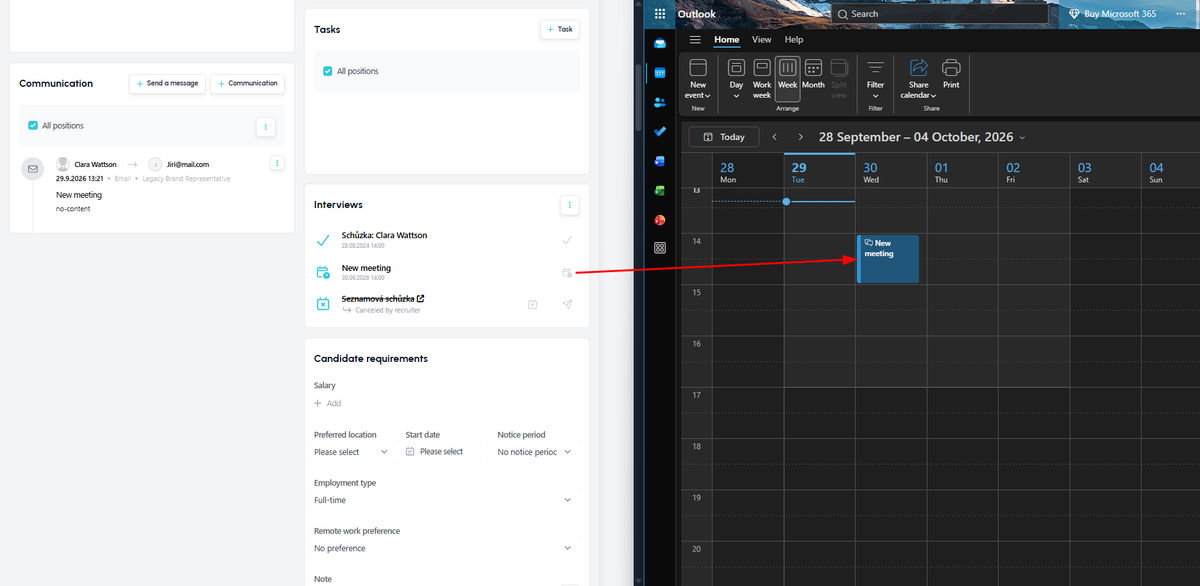Go to next week in Outlook calendar
This screenshot has height=586, width=1200.
coord(801,137)
